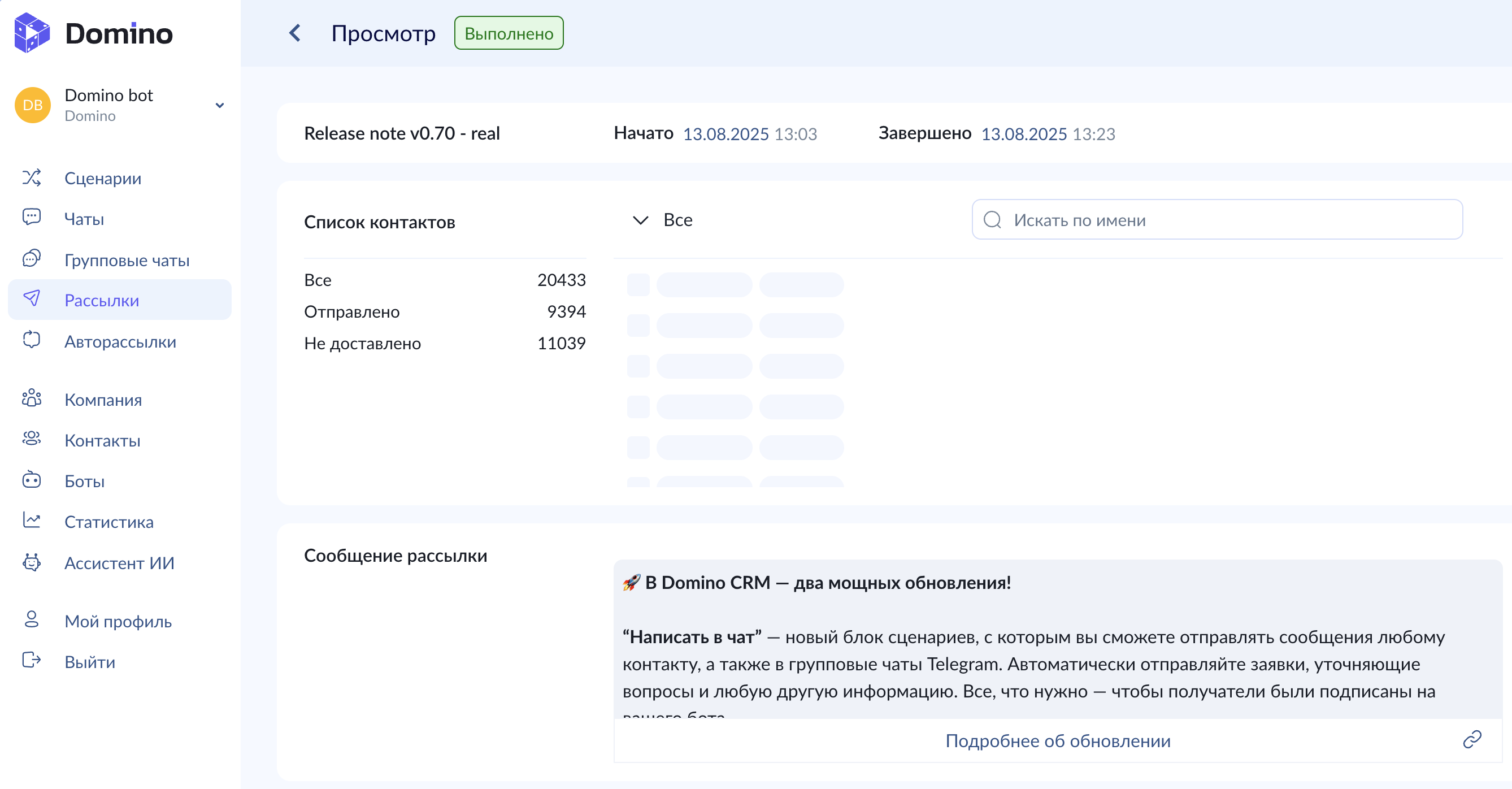Click the Чаты speech bubble icon
The width and height of the screenshot is (1512, 789).
pos(32,218)
